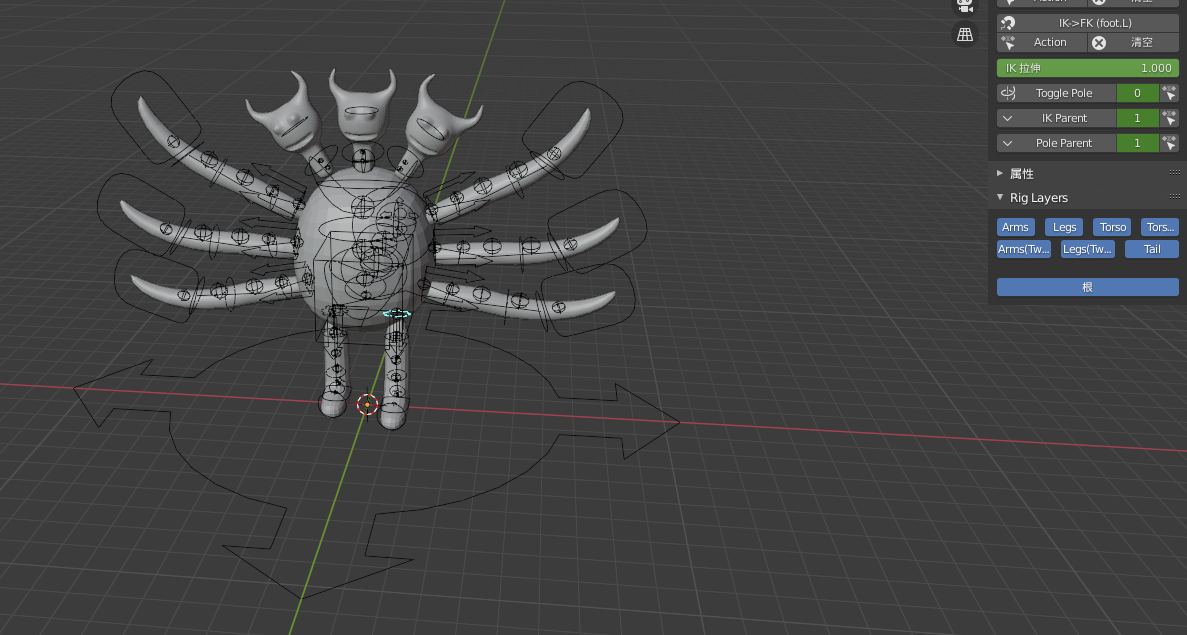This screenshot has height=635, width=1187.
Task: Toggle the Legs rig layer
Action: click(x=1064, y=227)
